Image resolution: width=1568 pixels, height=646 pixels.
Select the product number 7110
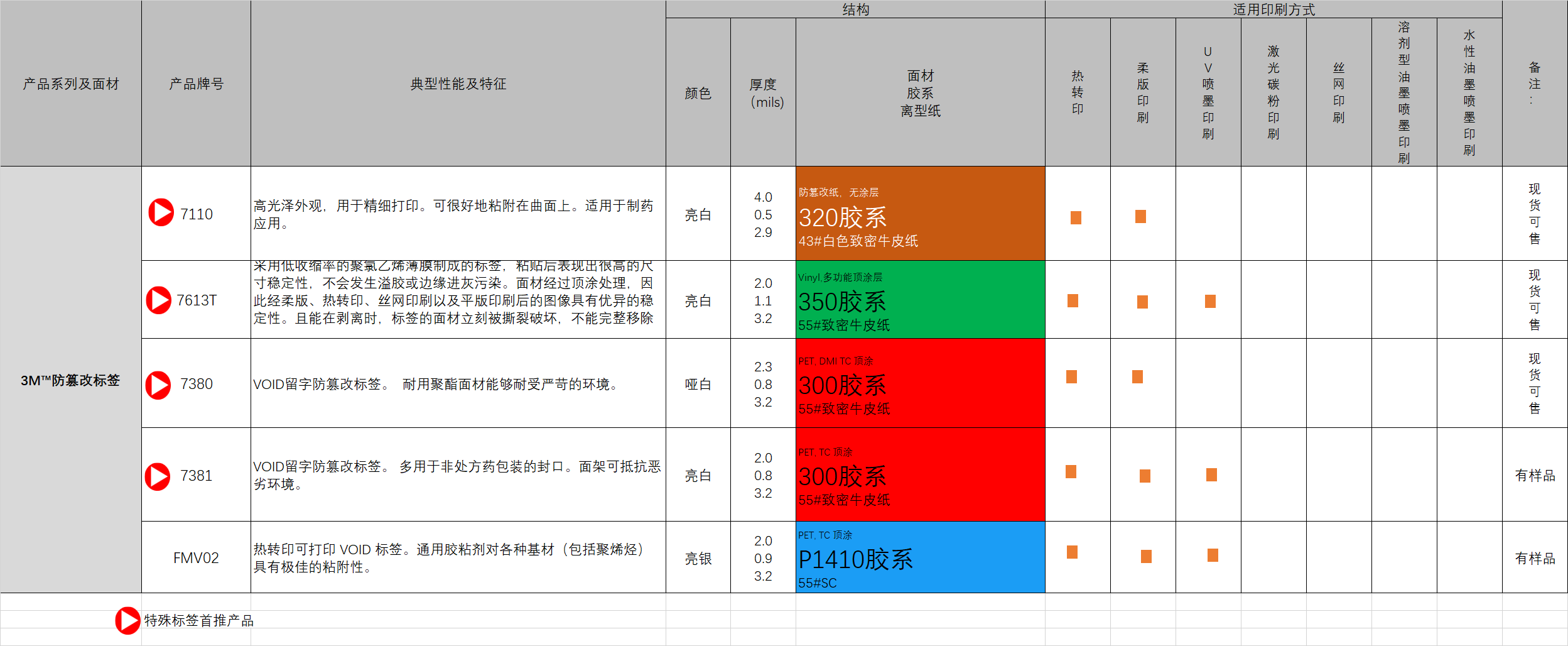tap(197, 214)
